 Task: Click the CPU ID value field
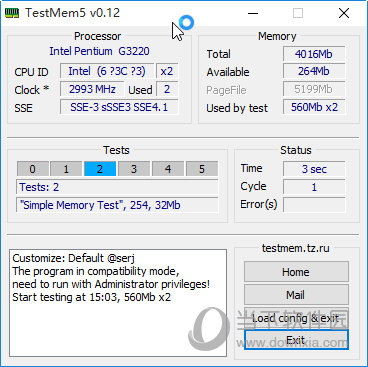click(x=107, y=71)
